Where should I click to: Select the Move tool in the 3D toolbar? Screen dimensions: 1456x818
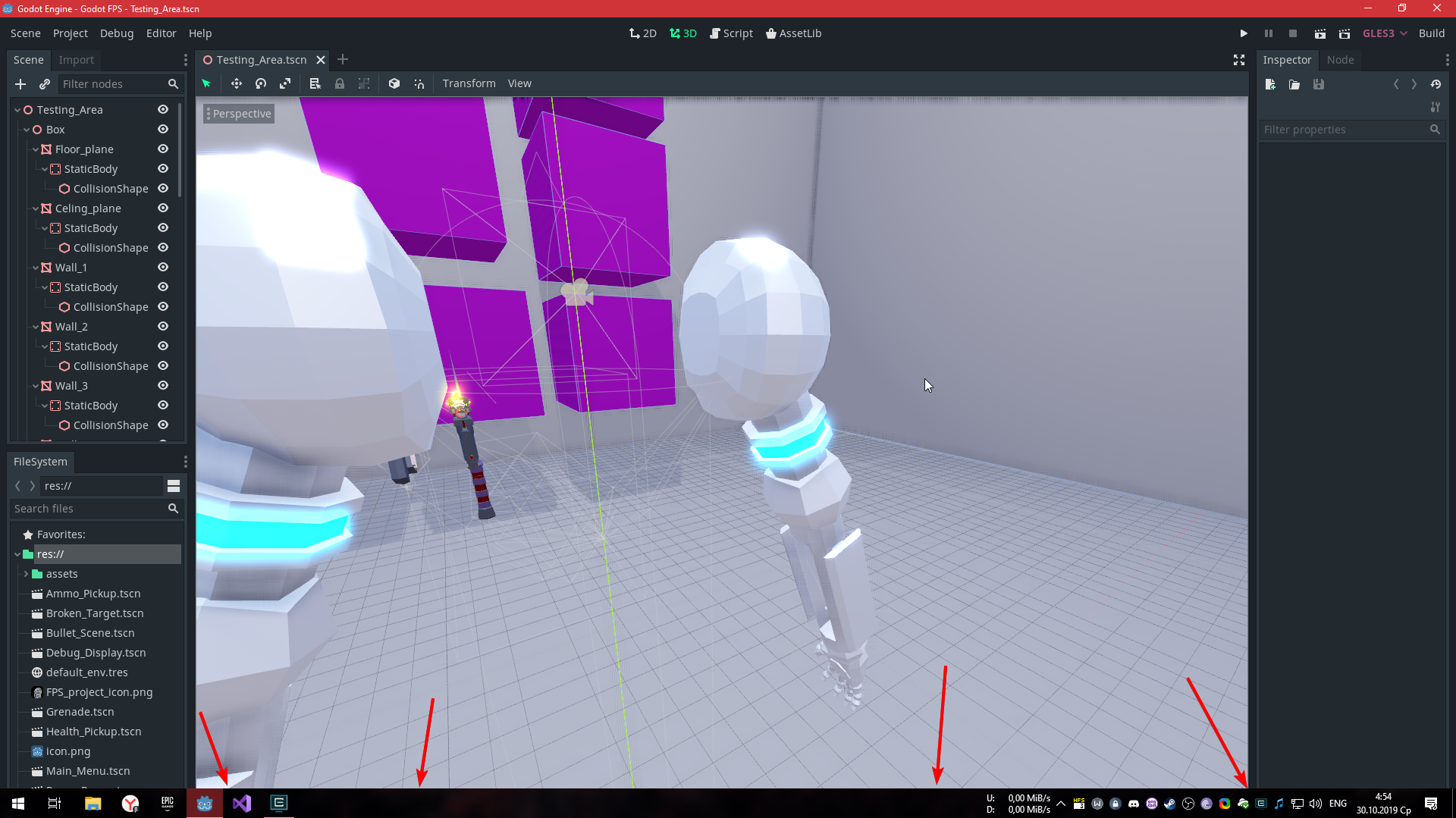pyautogui.click(x=236, y=83)
